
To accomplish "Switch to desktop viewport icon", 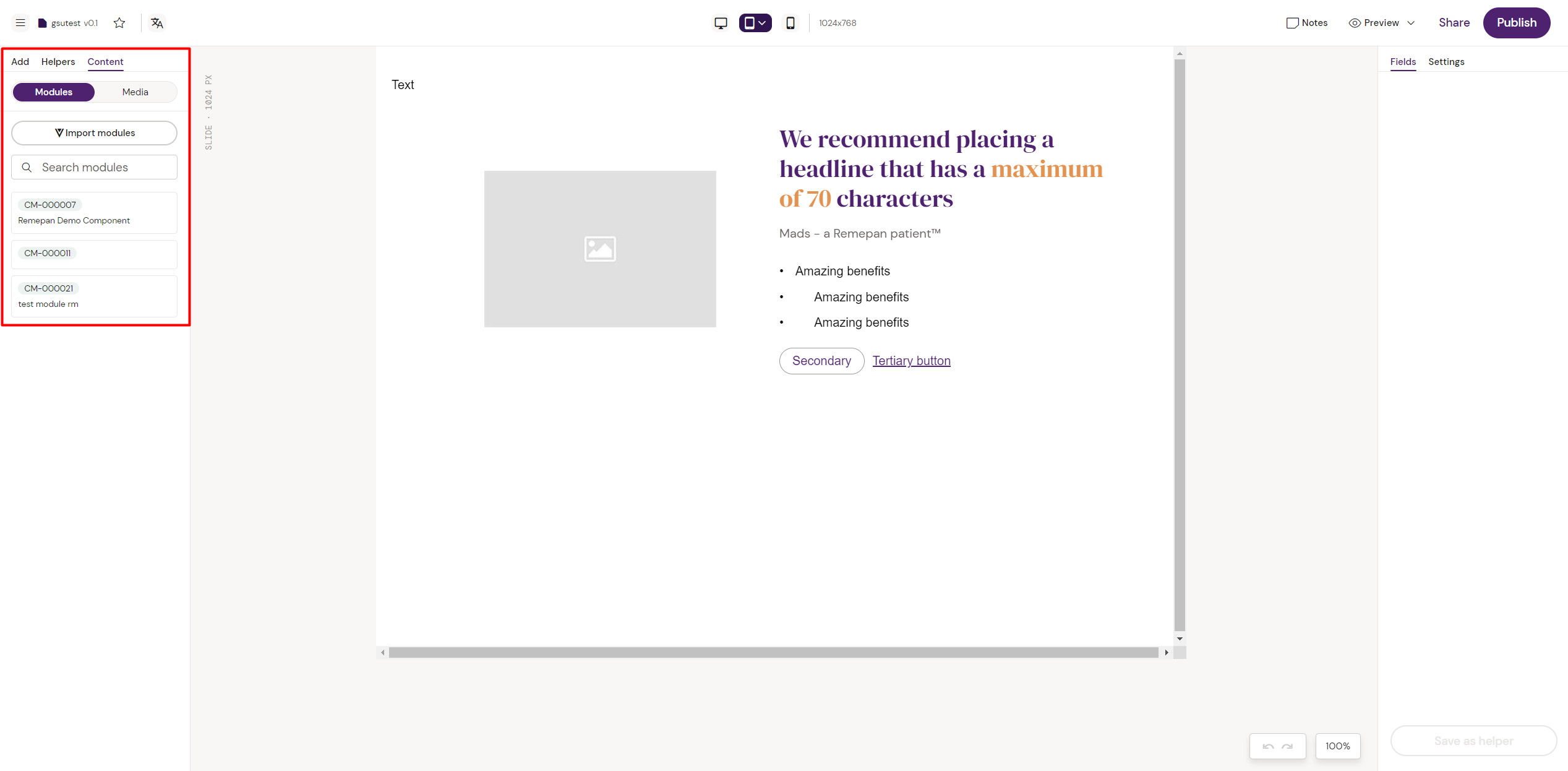I will click(721, 23).
